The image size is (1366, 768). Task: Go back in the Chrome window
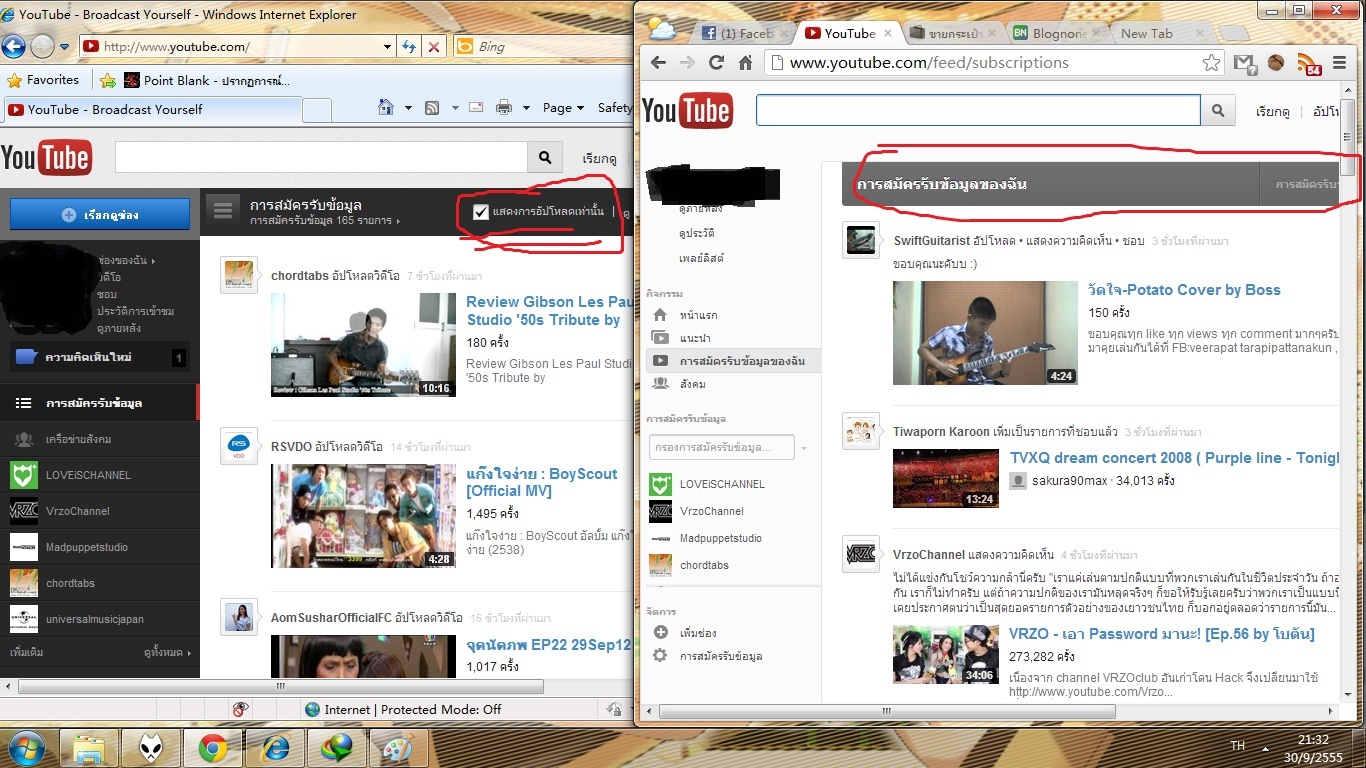(x=658, y=63)
